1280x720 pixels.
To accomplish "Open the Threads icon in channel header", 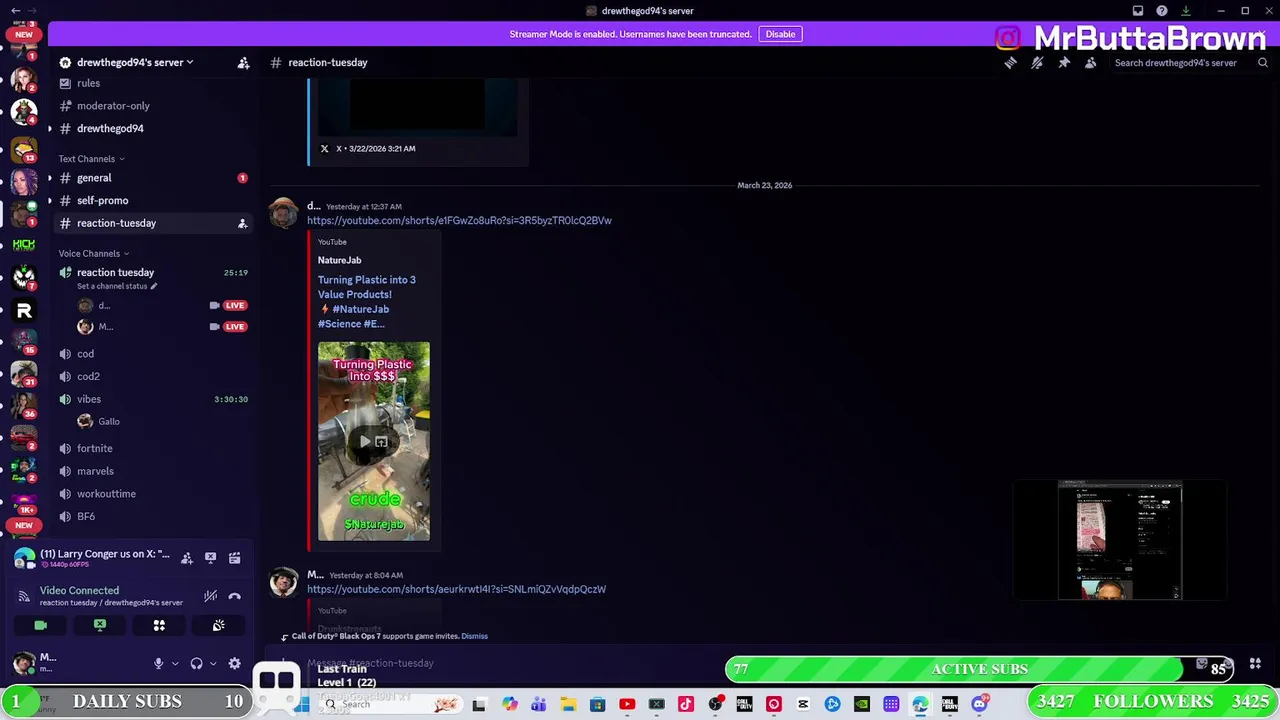I will click(x=1010, y=63).
